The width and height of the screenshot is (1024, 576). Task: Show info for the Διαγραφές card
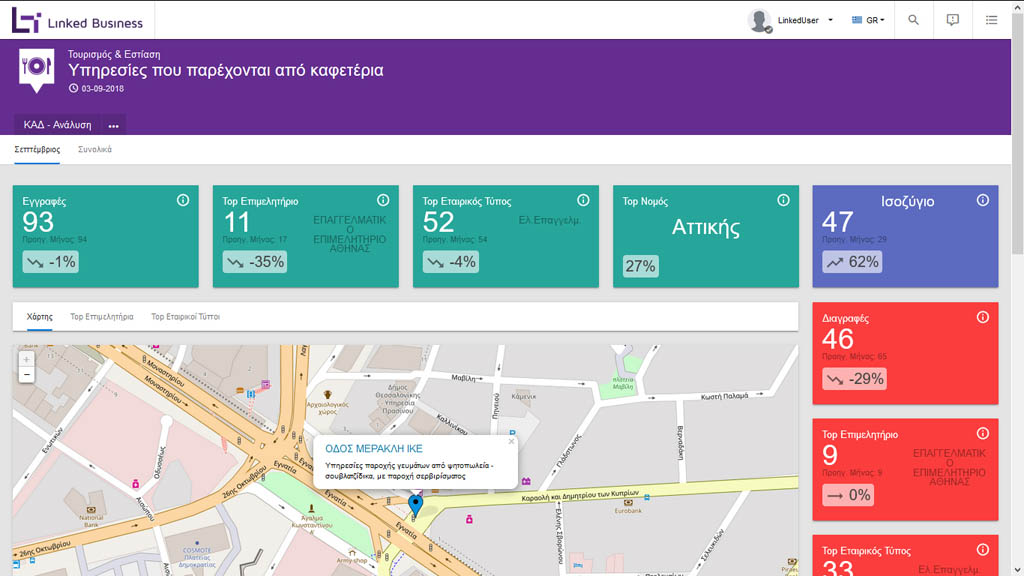[x=983, y=317]
